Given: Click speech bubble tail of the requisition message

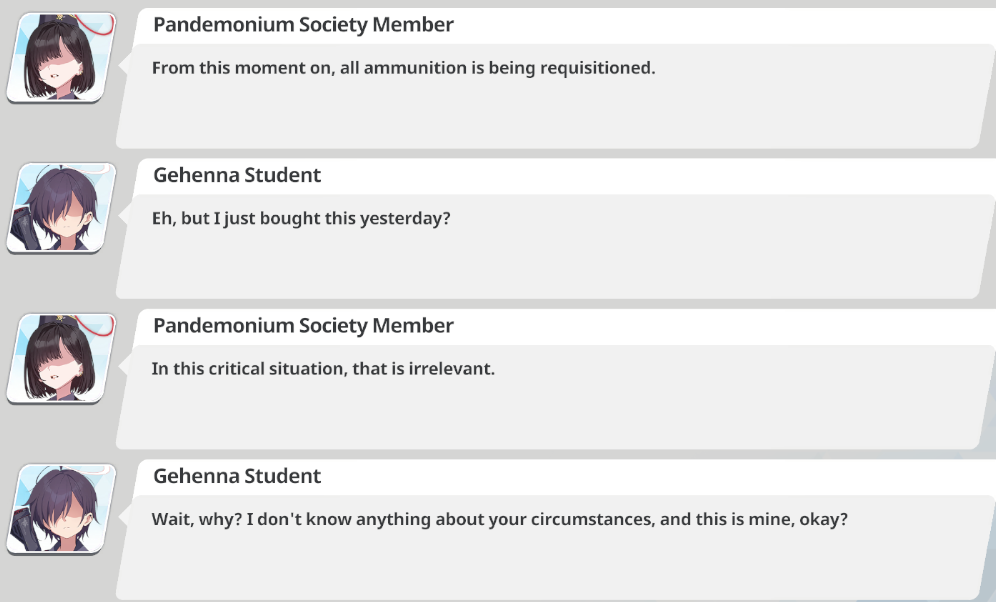Looking at the screenshot, I should pos(123,64).
